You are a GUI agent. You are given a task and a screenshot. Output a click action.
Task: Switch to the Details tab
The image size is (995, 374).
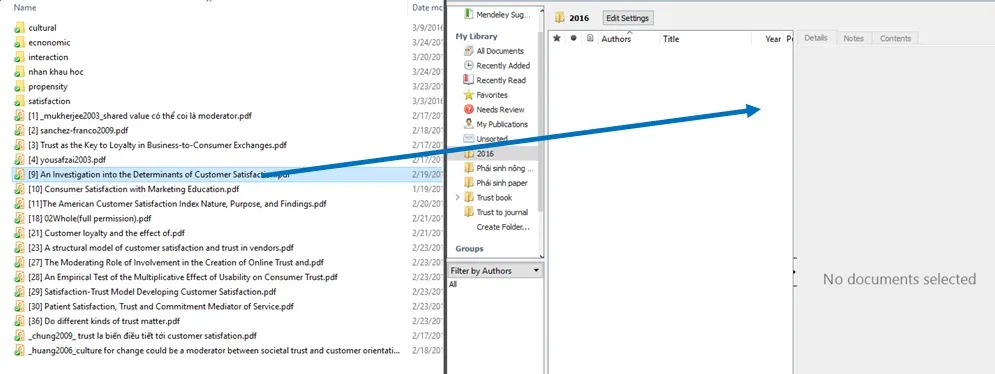click(x=815, y=38)
